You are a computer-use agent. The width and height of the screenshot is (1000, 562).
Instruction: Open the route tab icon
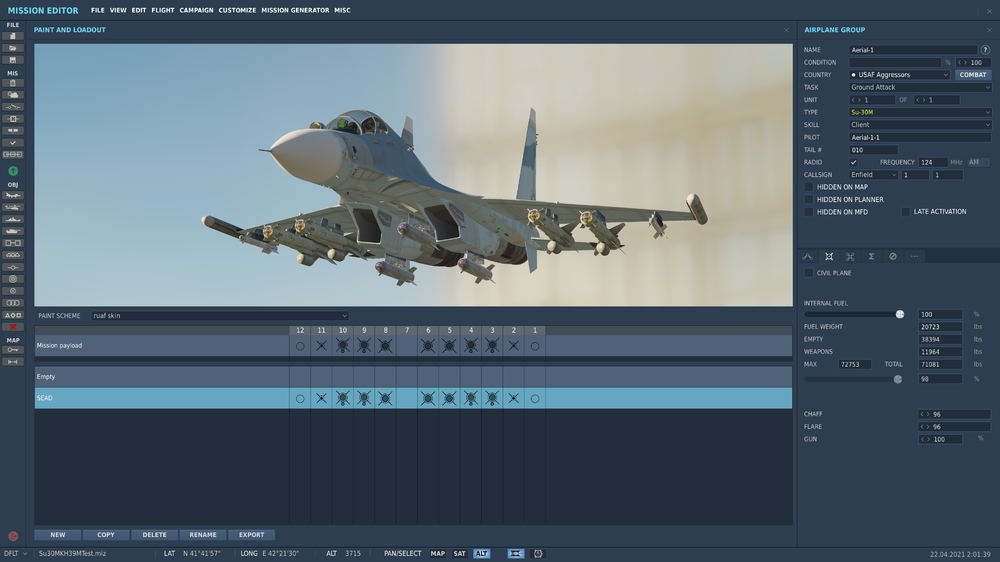tap(807, 256)
